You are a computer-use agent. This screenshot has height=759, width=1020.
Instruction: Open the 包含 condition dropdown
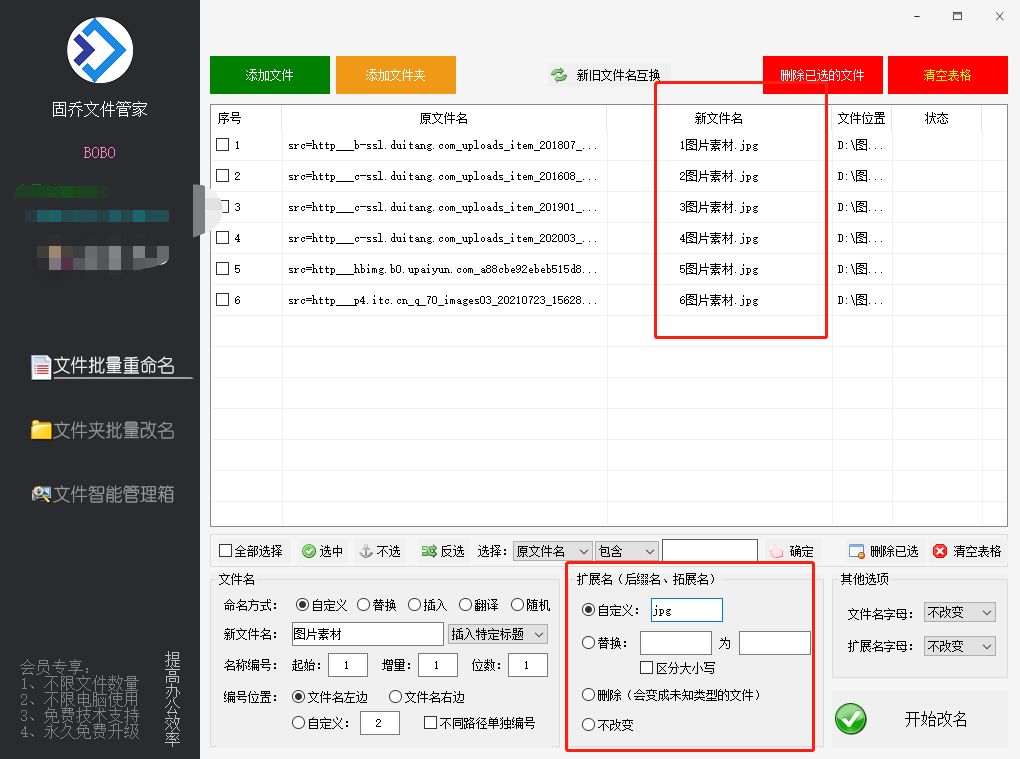[x=627, y=552]
